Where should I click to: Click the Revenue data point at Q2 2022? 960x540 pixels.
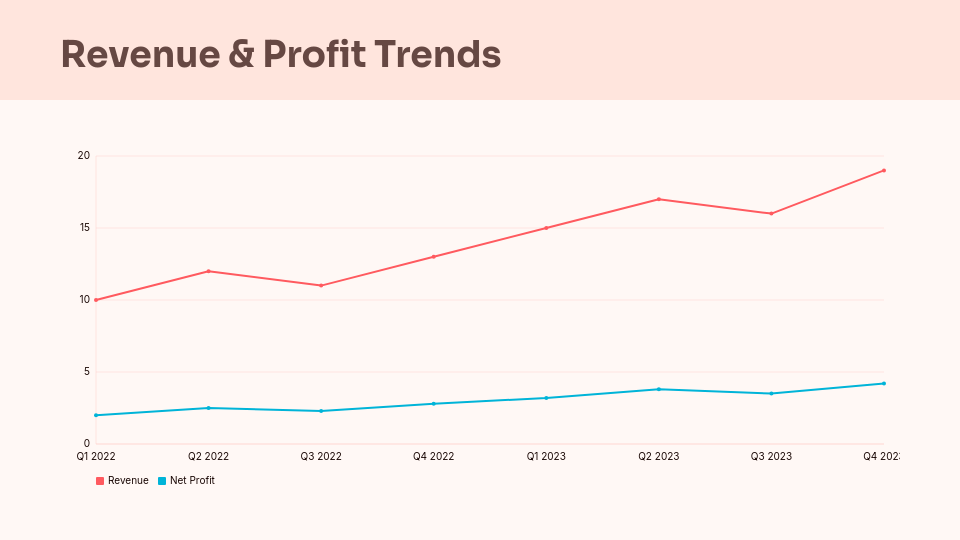[208, 271]
